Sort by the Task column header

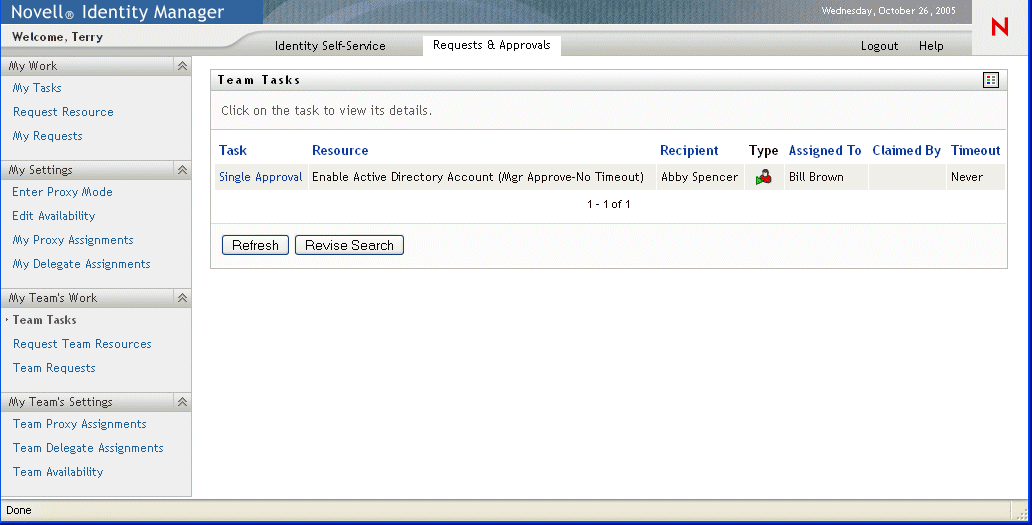pos(233,151)
